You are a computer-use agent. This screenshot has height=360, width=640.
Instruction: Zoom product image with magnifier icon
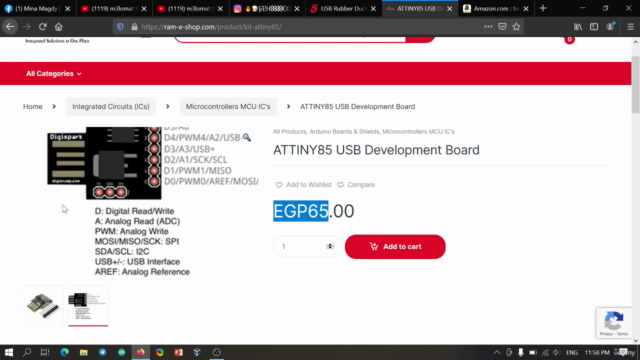247,138
